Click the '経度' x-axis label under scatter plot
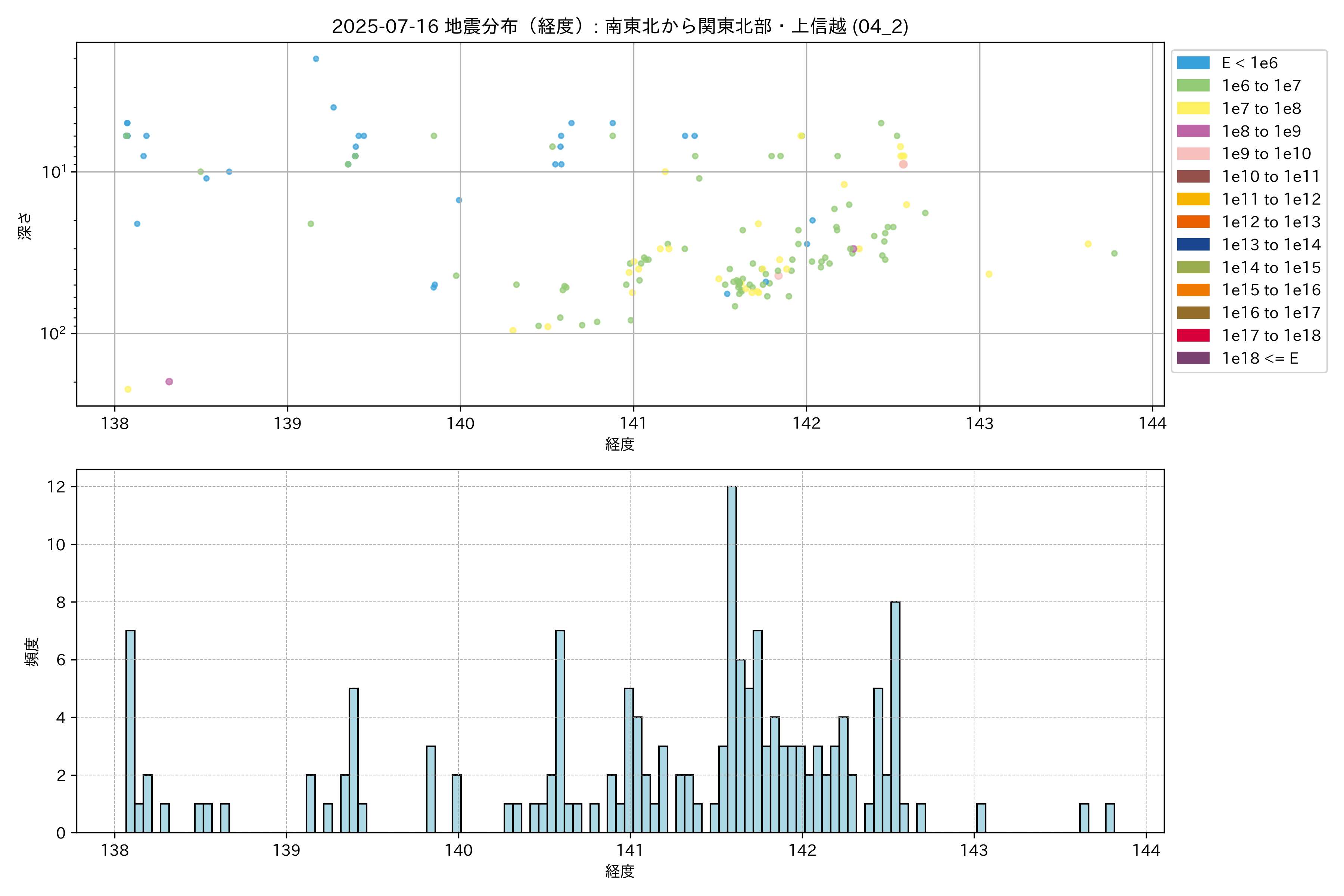1344x896 pixels. point(620,444)
